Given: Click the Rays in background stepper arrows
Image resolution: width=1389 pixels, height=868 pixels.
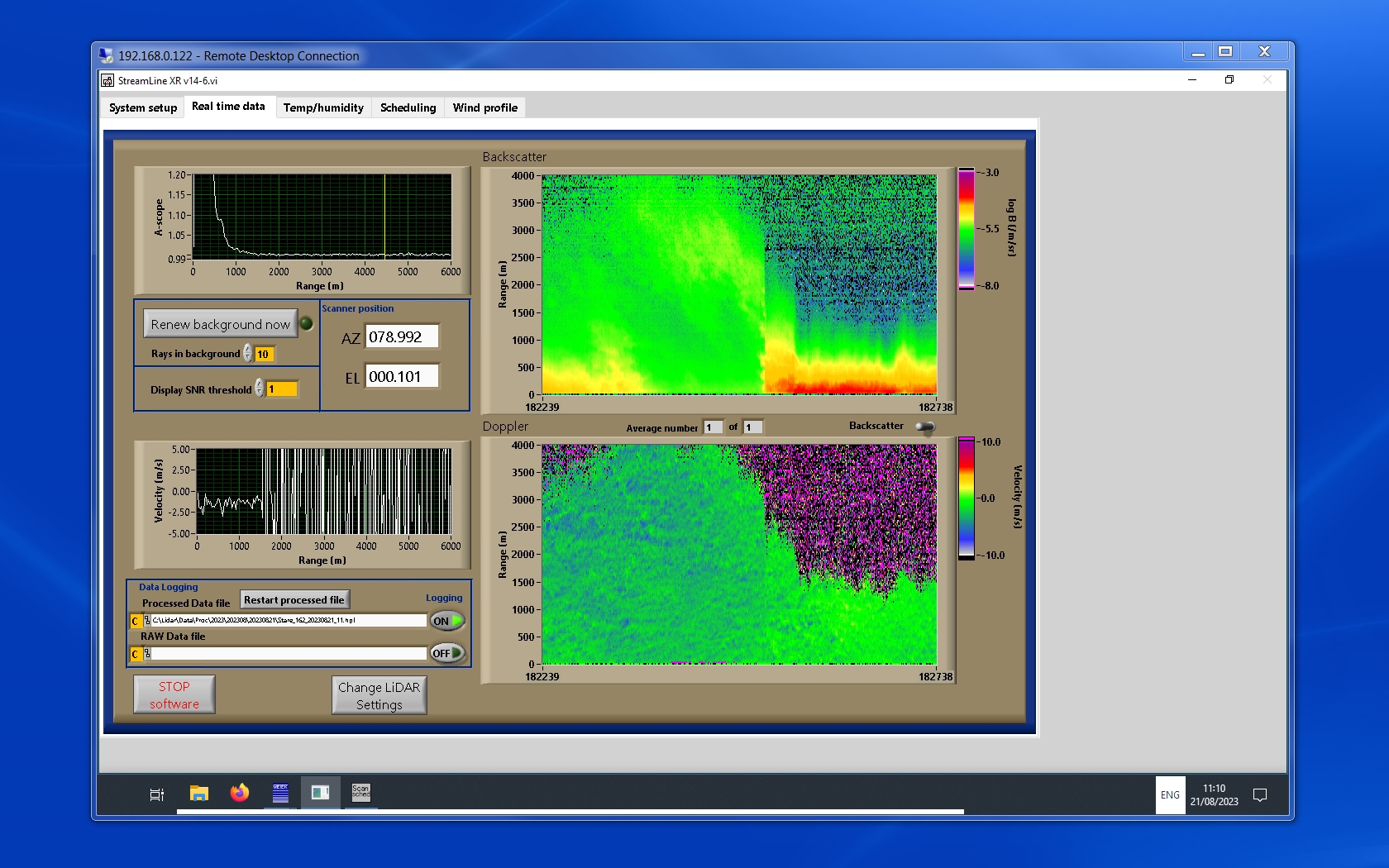Looking at the screenshot, I should pyautogui.click(x=247, y=354).
